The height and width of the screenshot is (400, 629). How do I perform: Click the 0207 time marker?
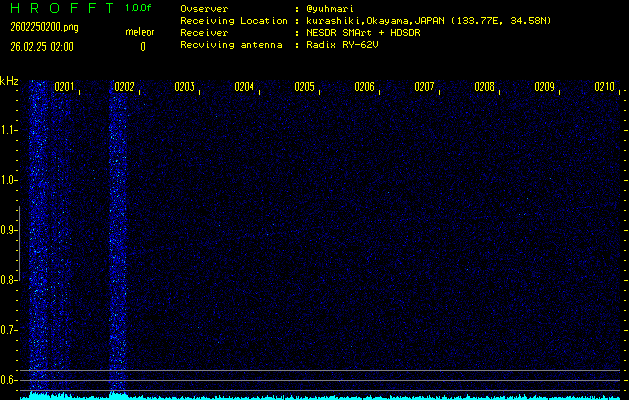(424, 87)
